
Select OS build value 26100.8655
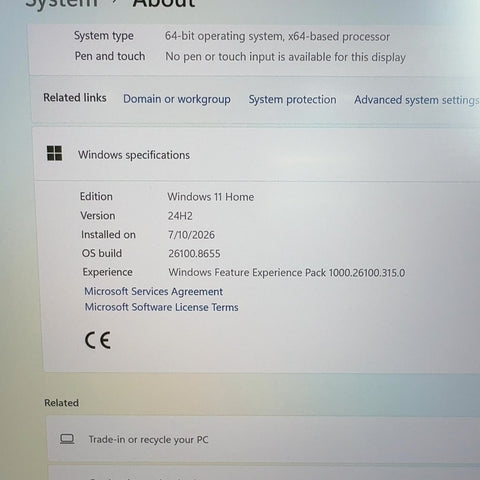(194, 254)
